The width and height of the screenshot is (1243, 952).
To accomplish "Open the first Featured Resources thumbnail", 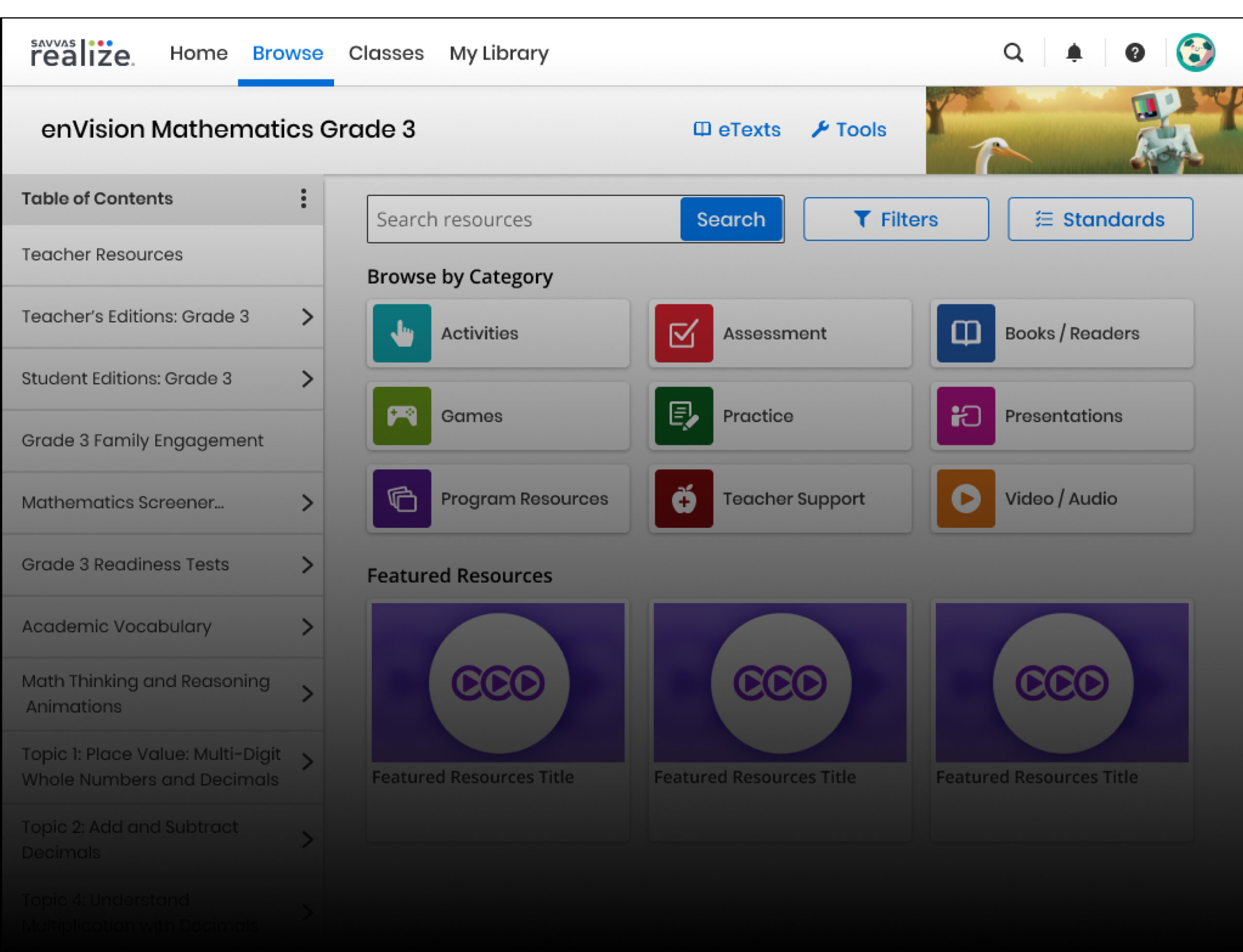I will click(x=498, y=682).
